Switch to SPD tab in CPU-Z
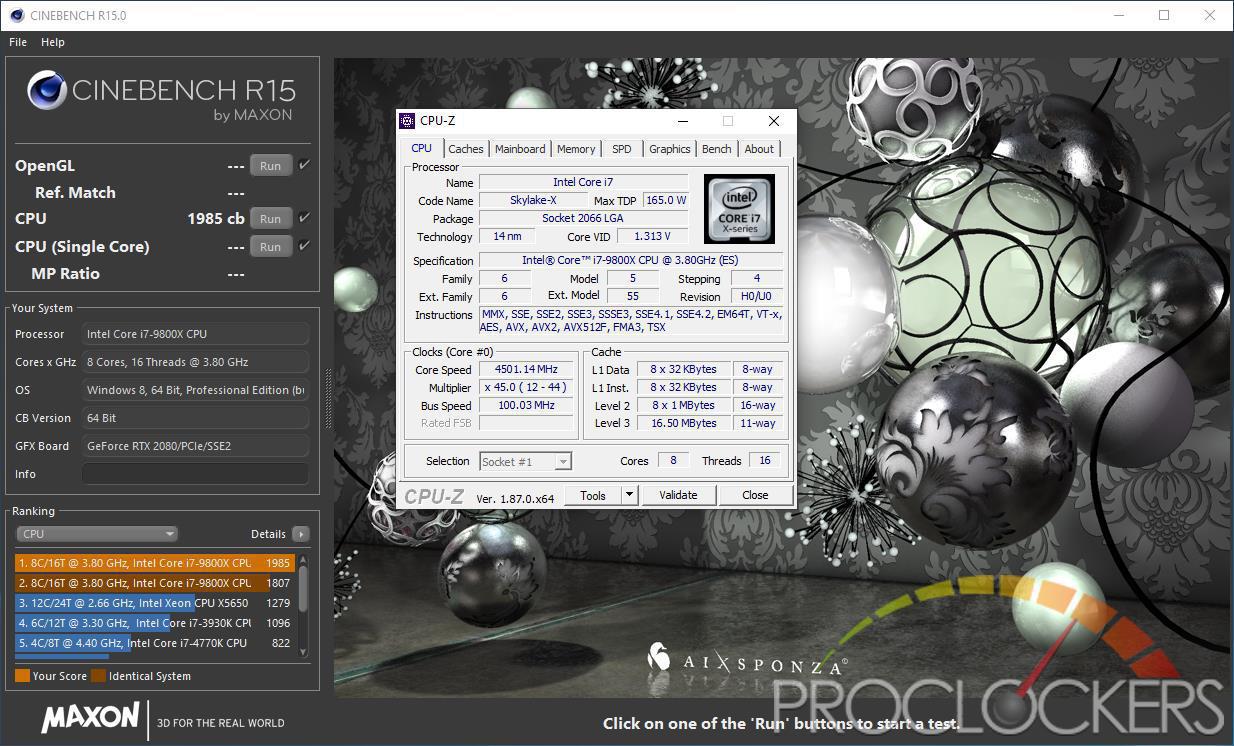 coord(622,149)
